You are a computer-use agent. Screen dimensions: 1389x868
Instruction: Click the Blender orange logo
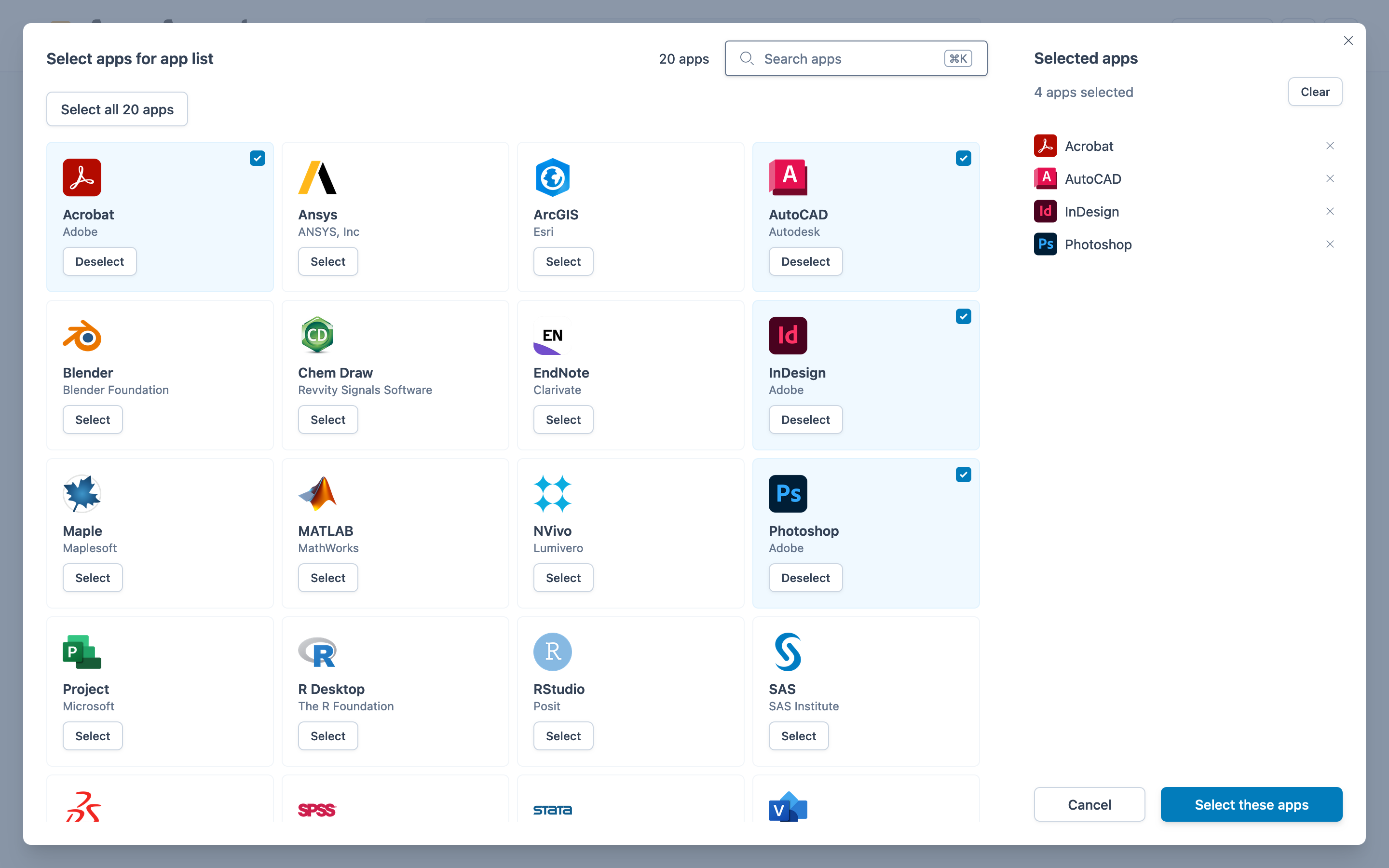(x=82, y=335)
